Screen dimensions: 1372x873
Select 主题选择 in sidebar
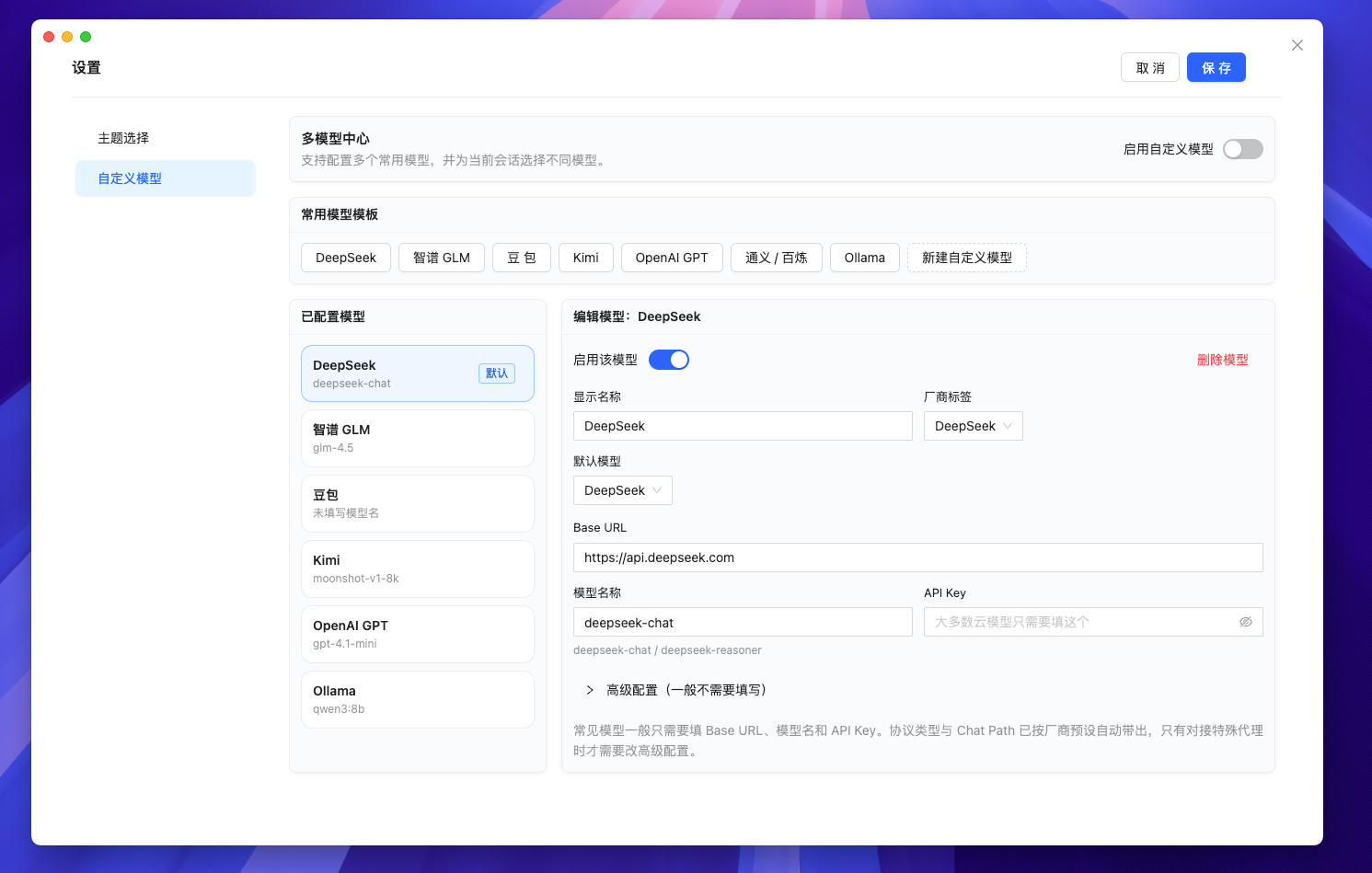(166, 138)
